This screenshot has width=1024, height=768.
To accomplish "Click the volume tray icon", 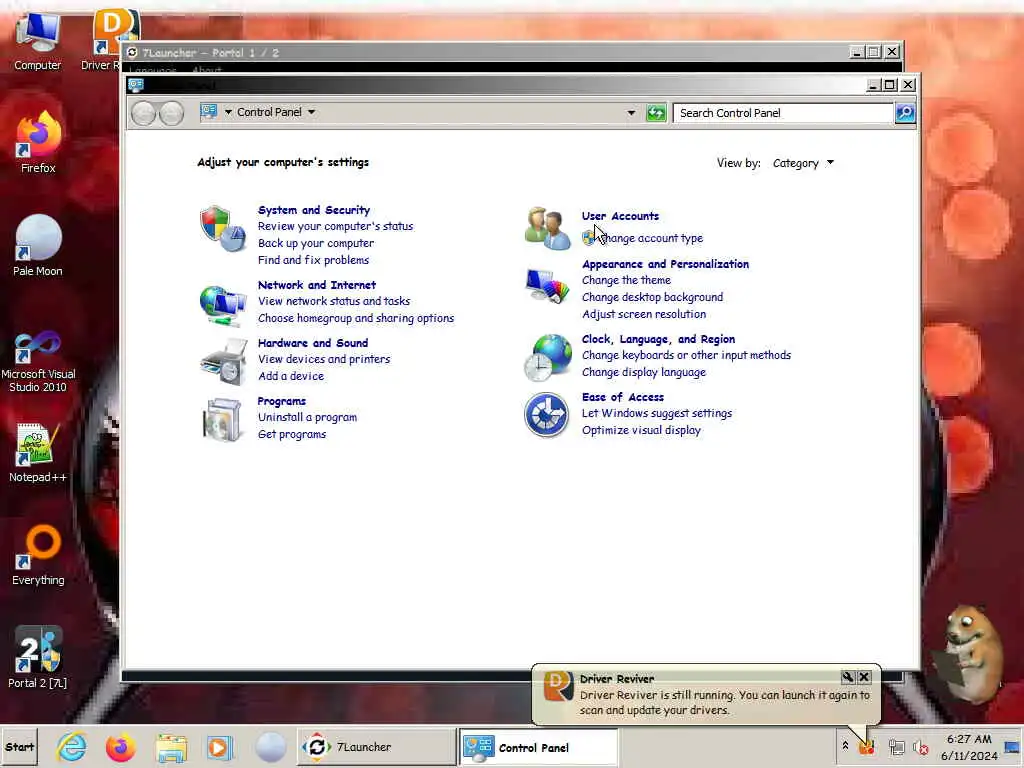I will [920, 747].
